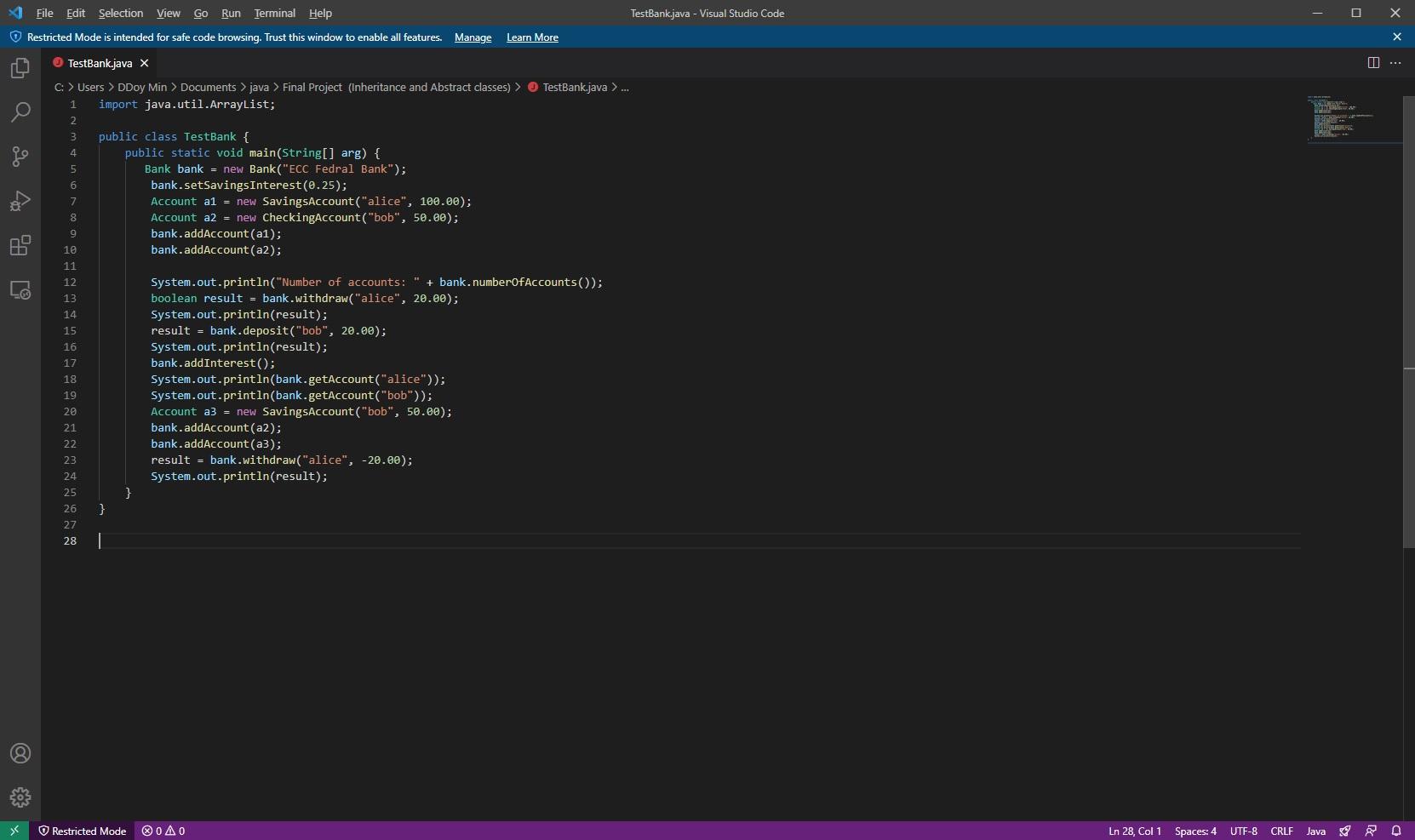Image resolution: width=1415 pixels, height=840 pixels.
Task: Select the Java language mode indicator
Action: tap(1316, 831)
